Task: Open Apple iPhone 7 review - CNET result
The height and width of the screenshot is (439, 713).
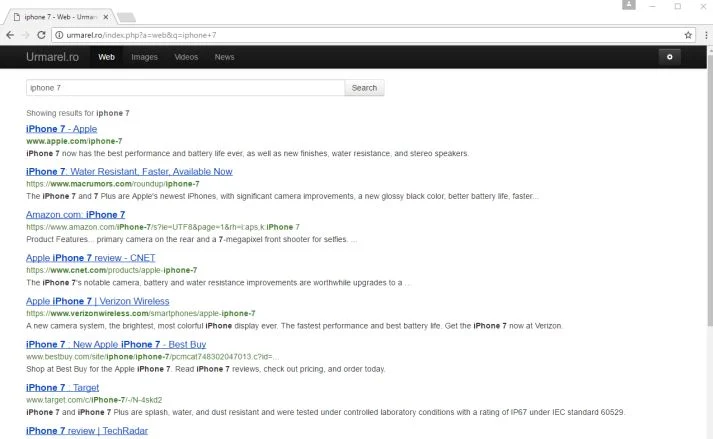Action: [x=90, y=258]
